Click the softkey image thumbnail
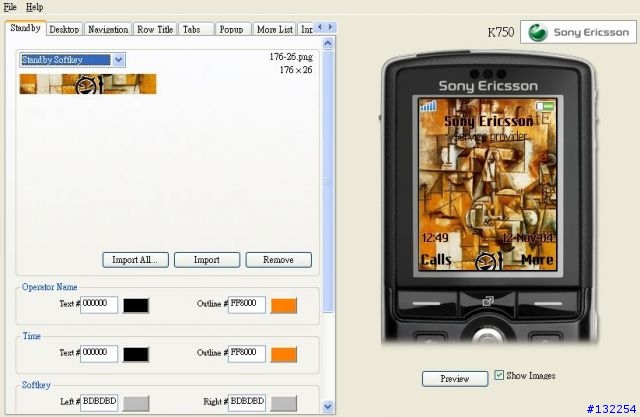The width and height of the screenshot is (640, 417). tap(88, 84)
